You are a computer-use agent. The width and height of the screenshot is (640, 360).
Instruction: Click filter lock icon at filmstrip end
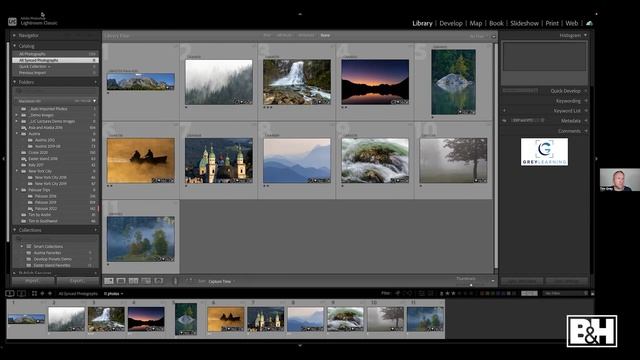tap(593, 293)
